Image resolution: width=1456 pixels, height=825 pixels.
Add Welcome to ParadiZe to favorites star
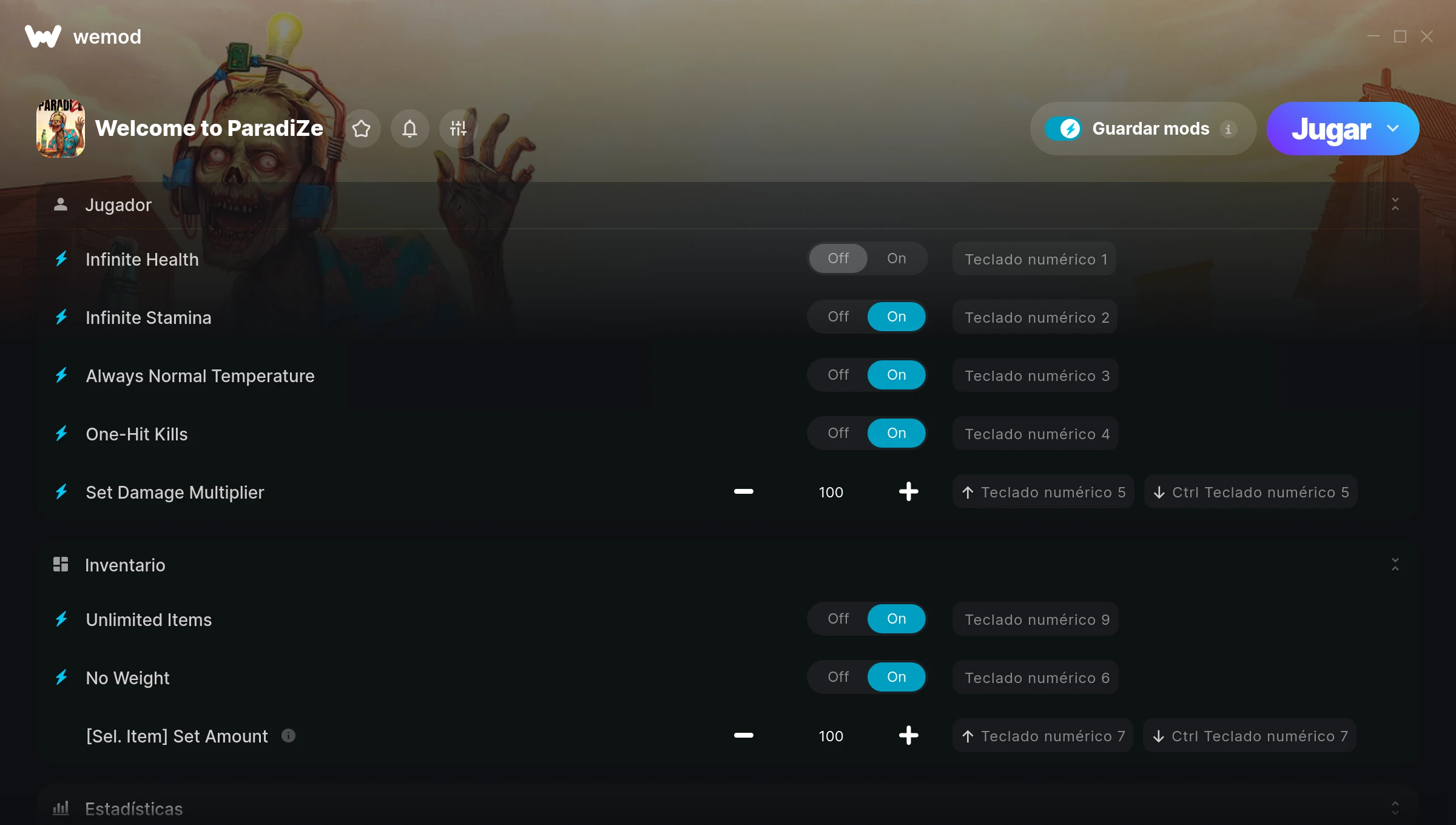click(x=361, y=129)
